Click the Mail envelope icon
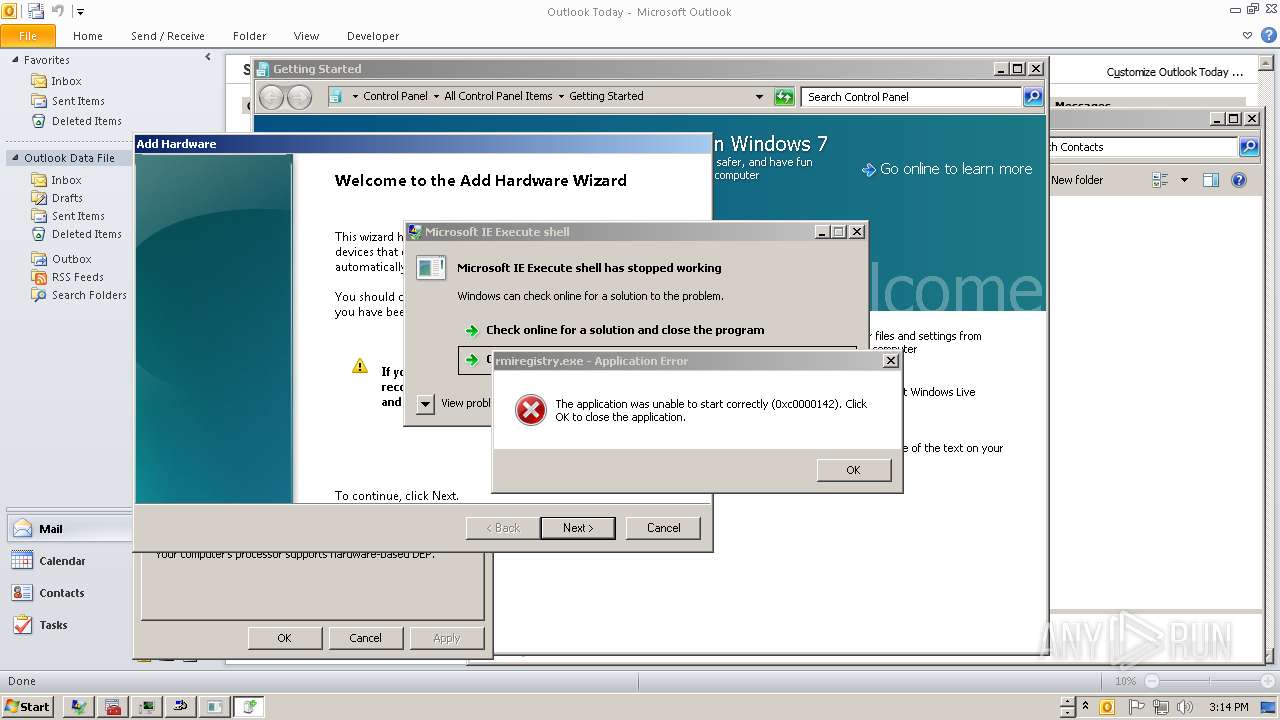This screenshot has width=1280, height=720. 22,529
